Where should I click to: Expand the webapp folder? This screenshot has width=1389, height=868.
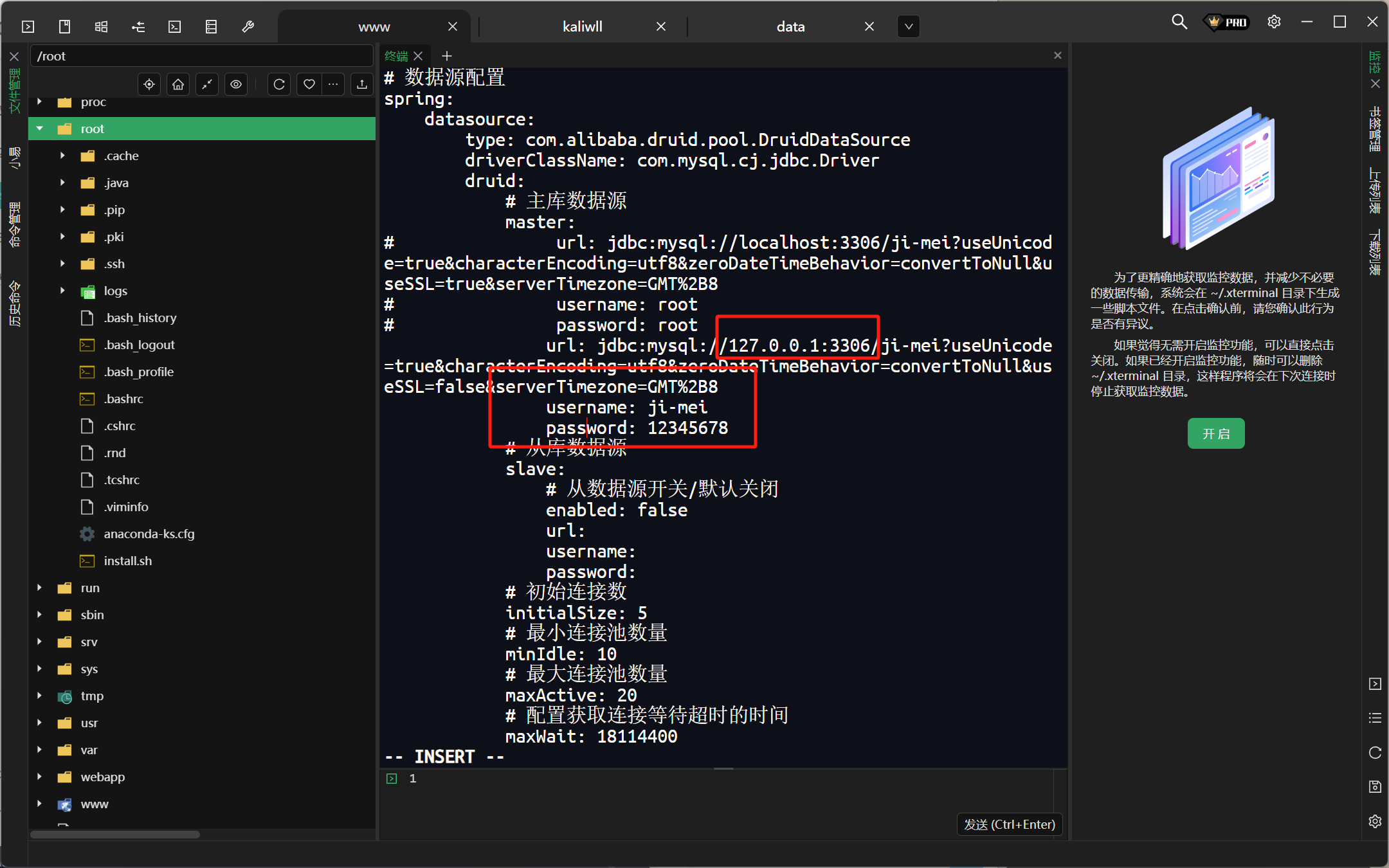click(x=40, y=777)
